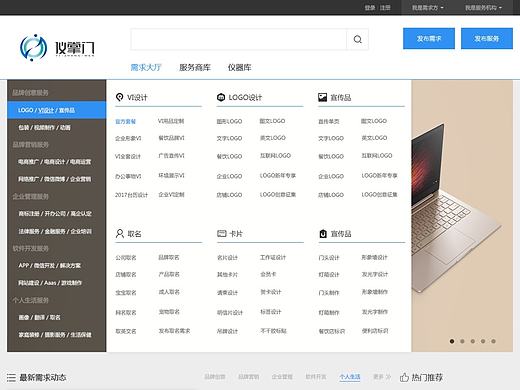The image size is (520, 390).
Task: Click the site logo in the header
Action: tap(57, 47)
